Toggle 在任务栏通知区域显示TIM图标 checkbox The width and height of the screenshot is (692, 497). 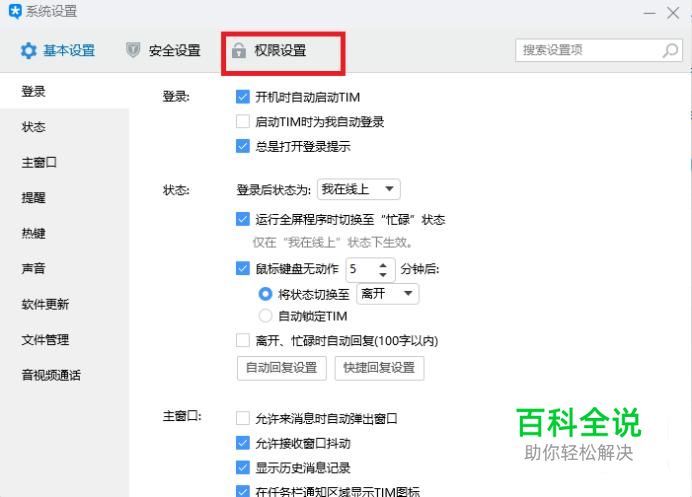(x=243, y=491)
